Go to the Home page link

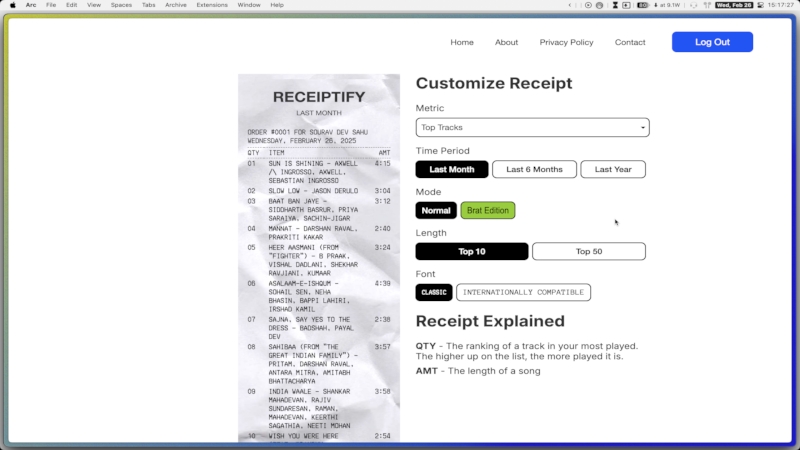(462, 42)
